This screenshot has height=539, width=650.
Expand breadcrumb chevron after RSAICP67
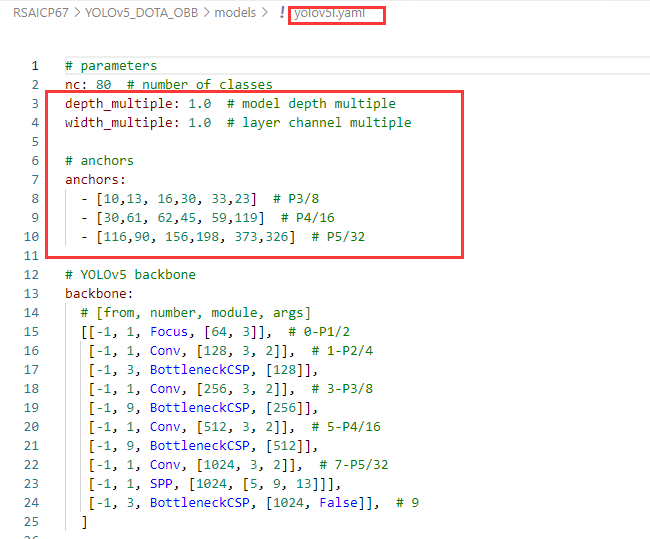(77, 13)
